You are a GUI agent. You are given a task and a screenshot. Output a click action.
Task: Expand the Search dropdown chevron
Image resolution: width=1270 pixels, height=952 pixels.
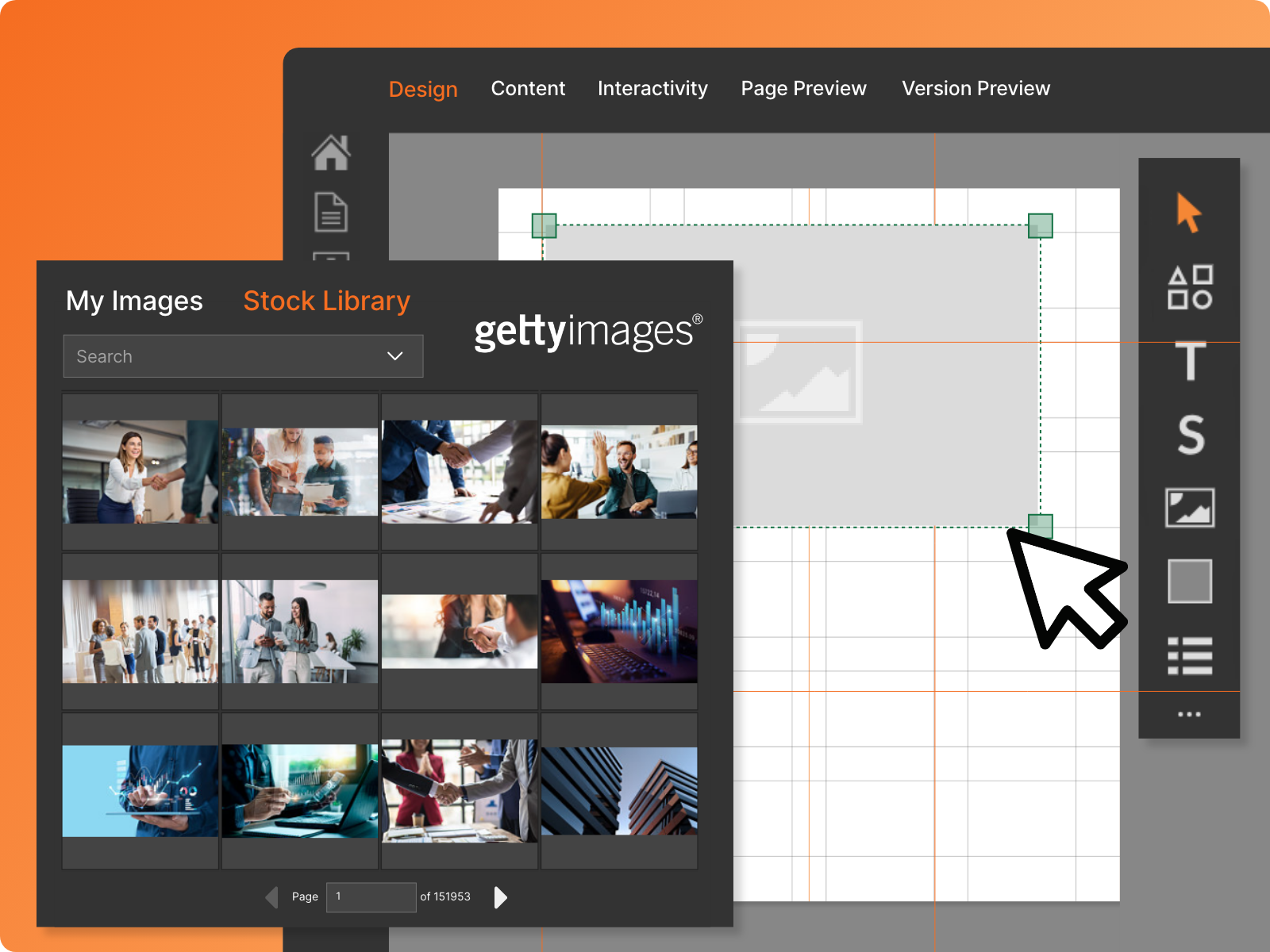tap(394, 356)
